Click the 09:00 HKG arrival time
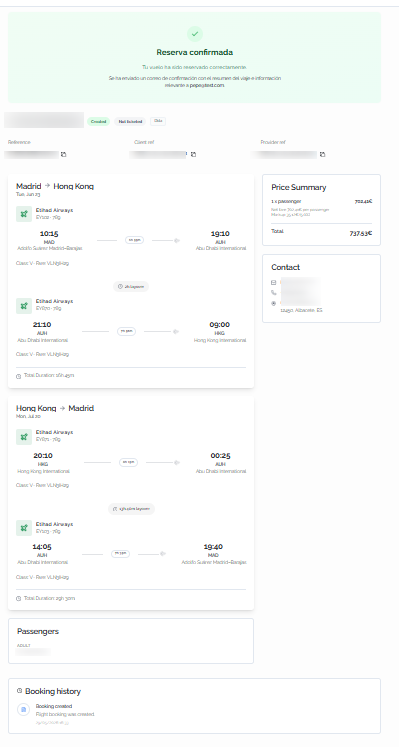This screenshot has height=747, width=399. [x=219, y=325]
